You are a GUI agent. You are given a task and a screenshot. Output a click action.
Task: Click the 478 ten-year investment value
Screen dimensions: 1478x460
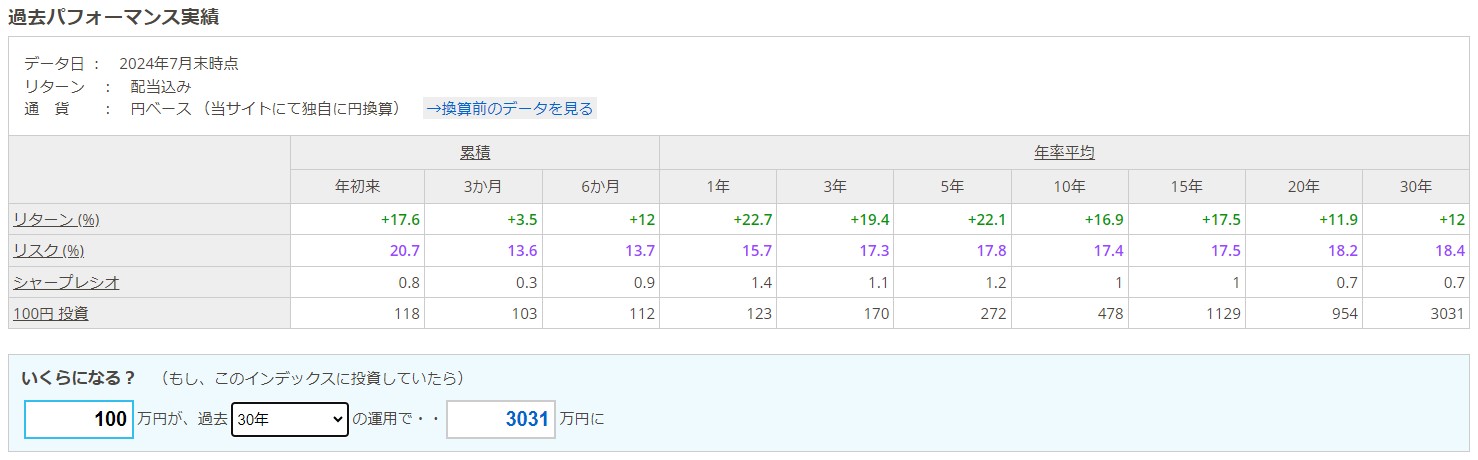click(x=1111, y=314)
